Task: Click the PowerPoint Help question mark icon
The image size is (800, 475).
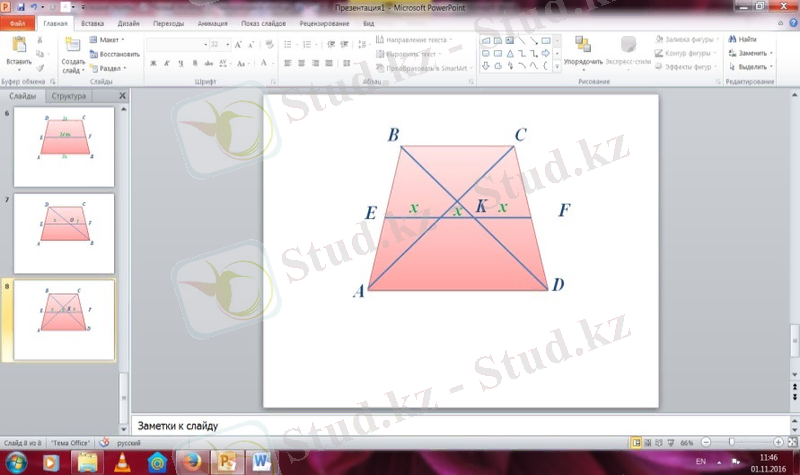Action: 790,22
